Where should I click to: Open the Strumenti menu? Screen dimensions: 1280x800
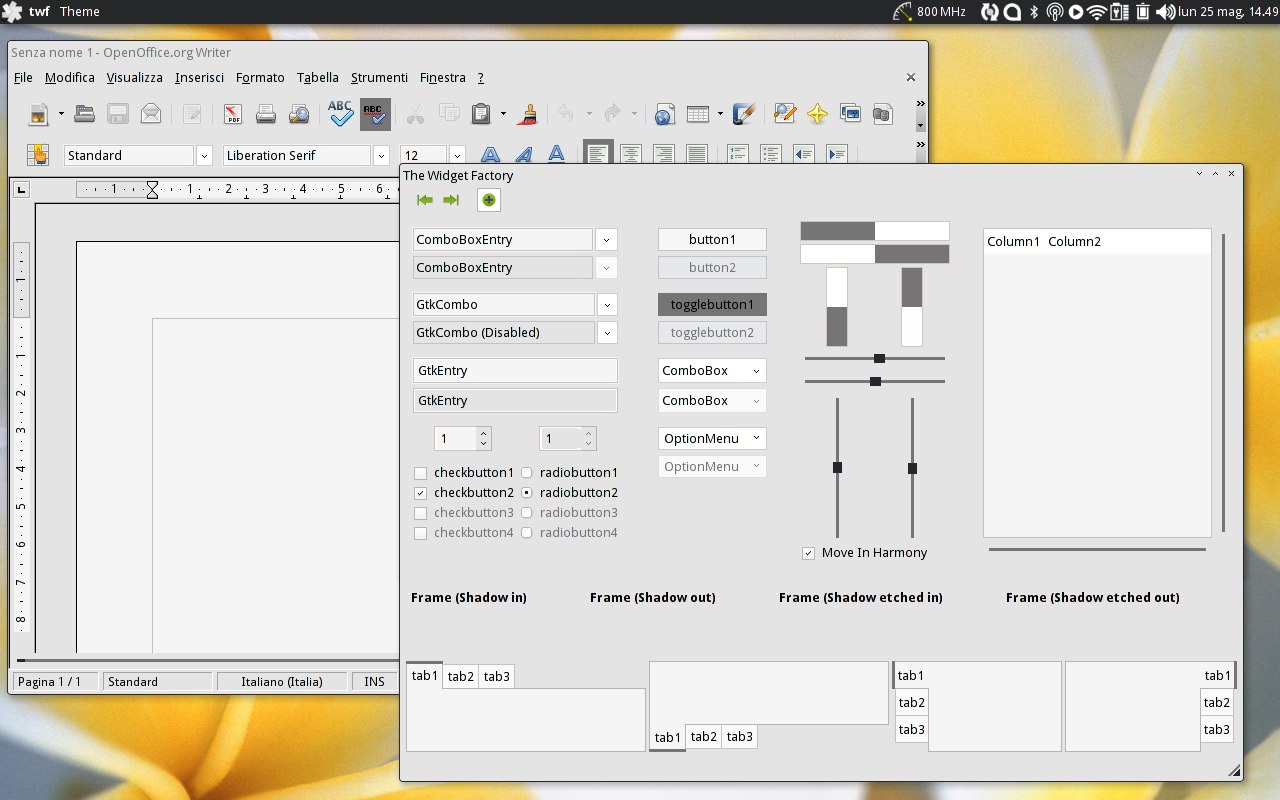coord(379,77)
